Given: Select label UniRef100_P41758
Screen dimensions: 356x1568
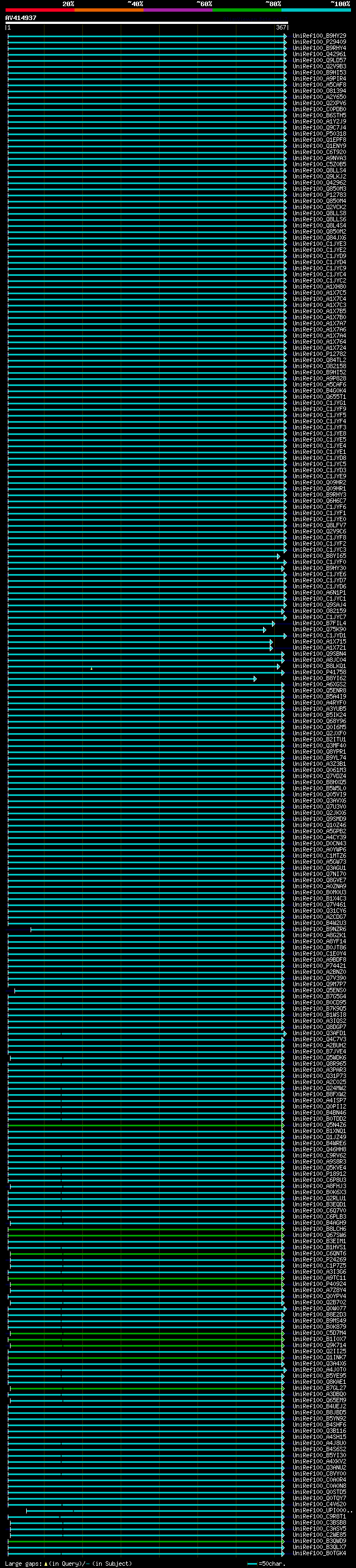Looking at the screenshot, I should click(319, 672).
